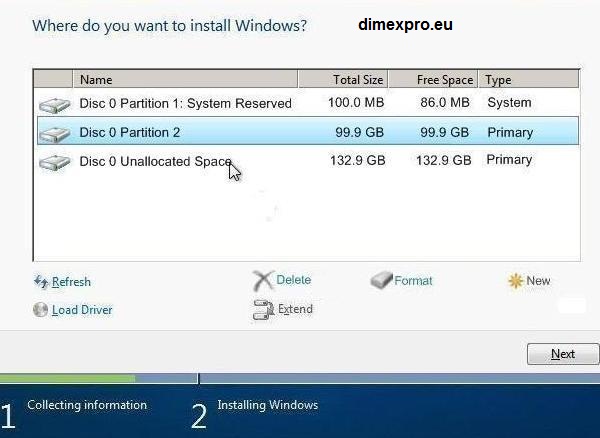The image size is (600, 438).
Task: Click Partition 2's 99.9 GB total size
Action: click(x=359, y=132)
